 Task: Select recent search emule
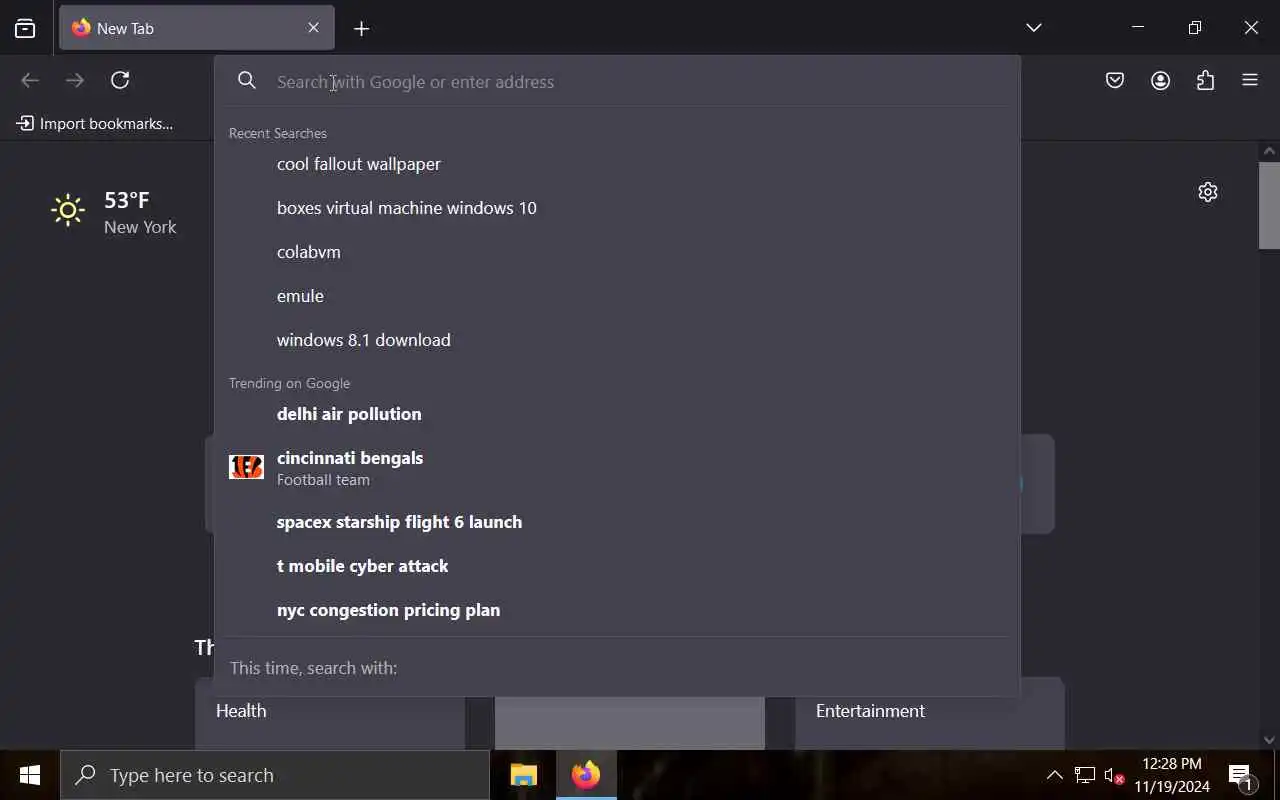[x=617, y=296]
